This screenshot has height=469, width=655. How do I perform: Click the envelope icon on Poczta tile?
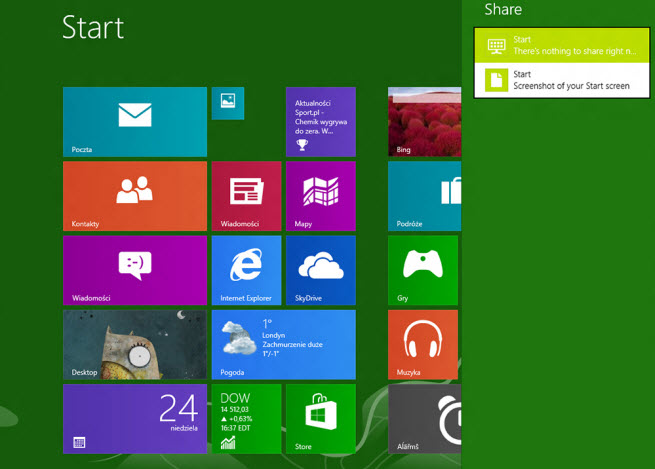[x=135, y=114]
